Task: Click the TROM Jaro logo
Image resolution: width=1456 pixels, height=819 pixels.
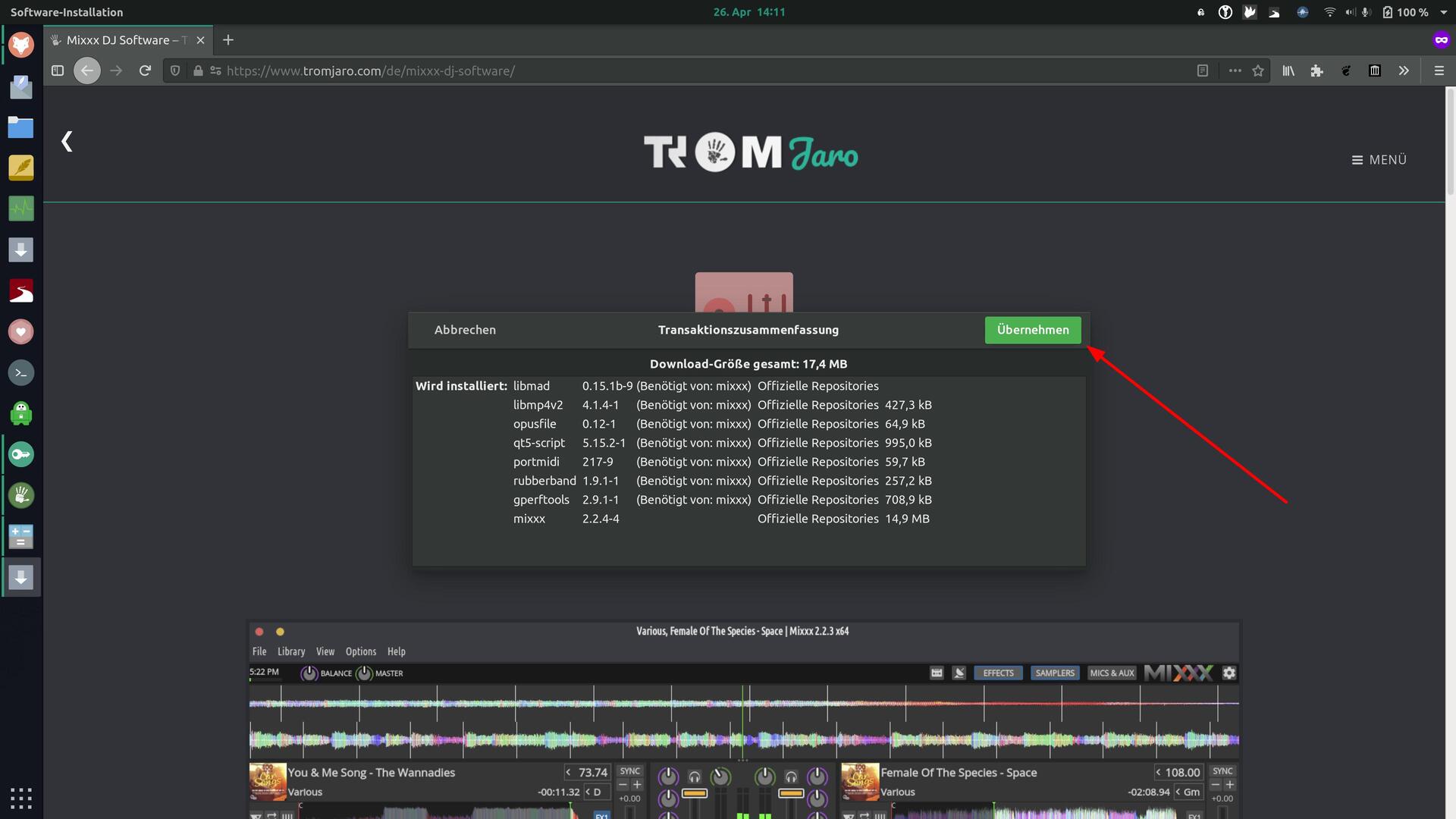Action: [750, 153]
